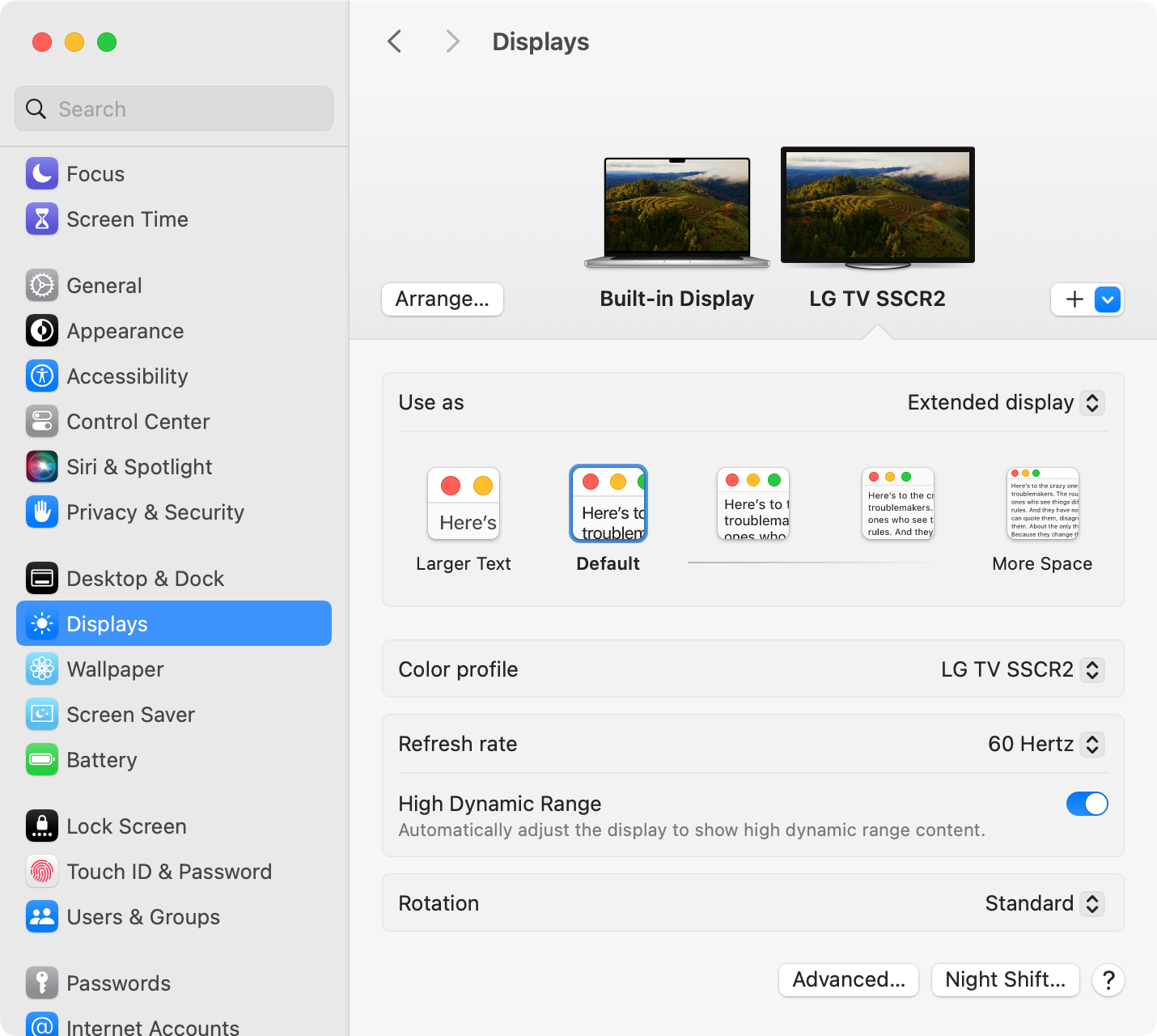This screenshot has width=1157, height=1036.
Task: Click the Battery icon in sidebar
Action: point(41,760)
